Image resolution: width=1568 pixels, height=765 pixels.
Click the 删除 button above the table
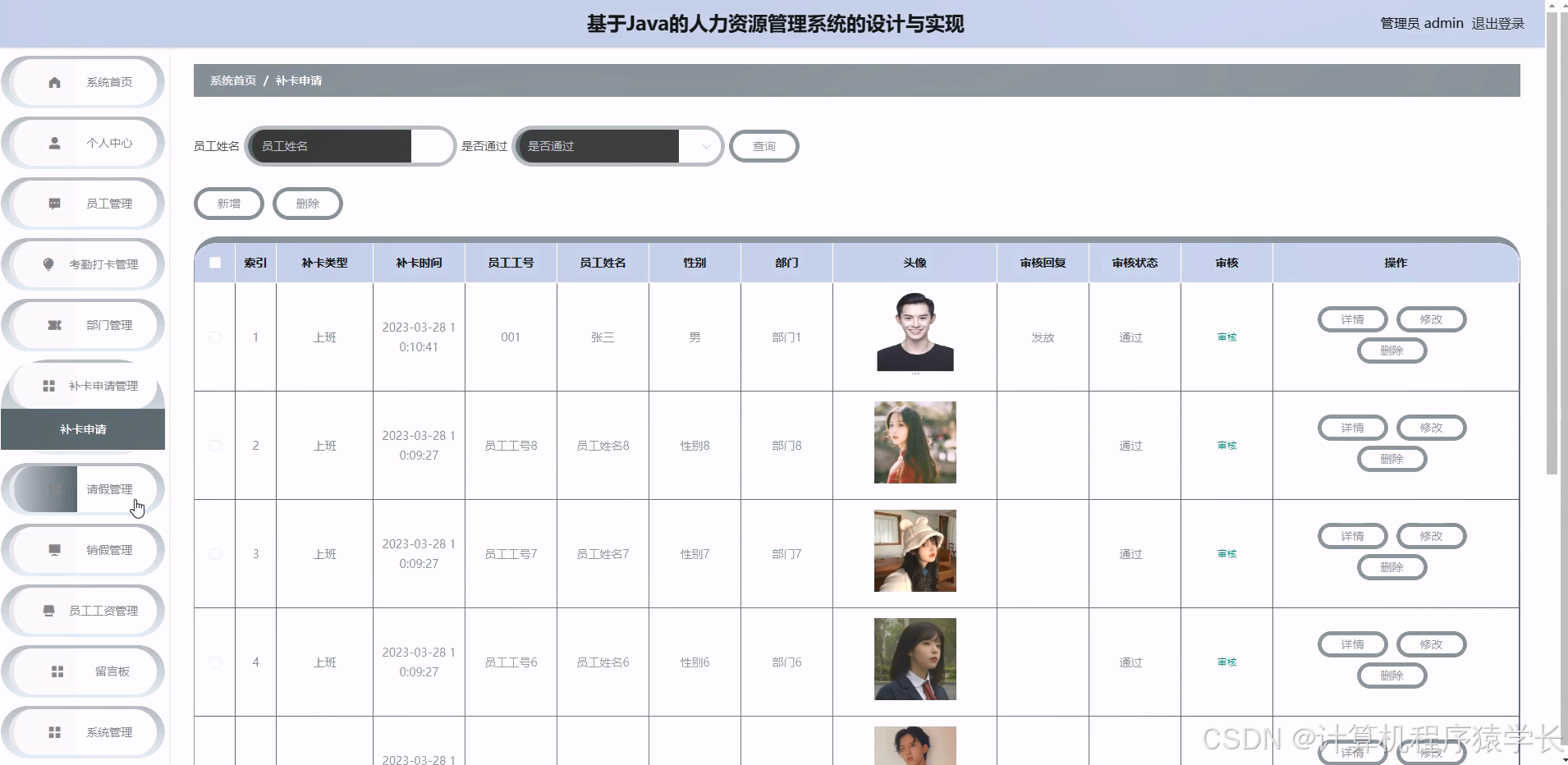coord(308,204)
